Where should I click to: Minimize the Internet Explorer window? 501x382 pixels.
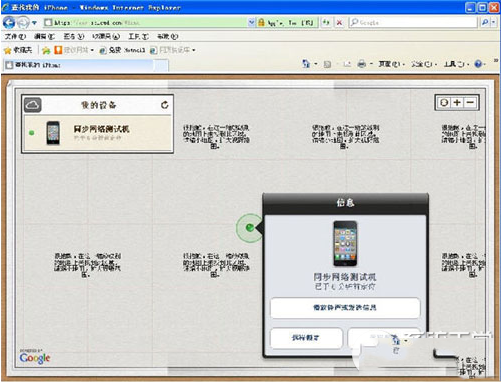coord(470,7)
